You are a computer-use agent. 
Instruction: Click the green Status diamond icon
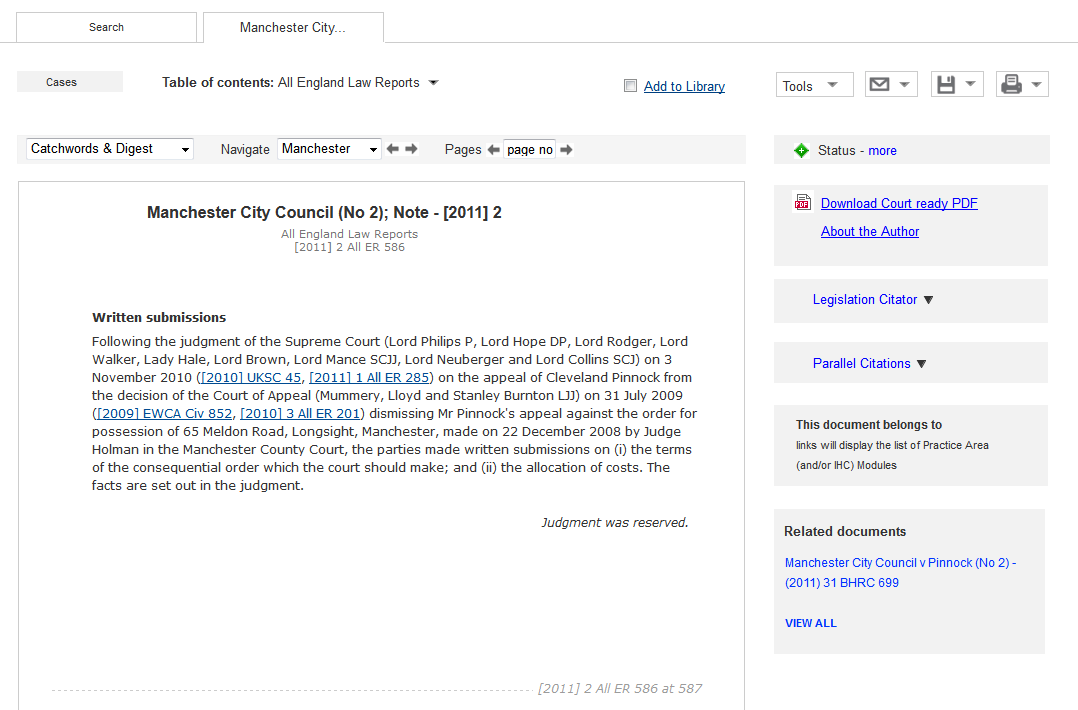801,151
